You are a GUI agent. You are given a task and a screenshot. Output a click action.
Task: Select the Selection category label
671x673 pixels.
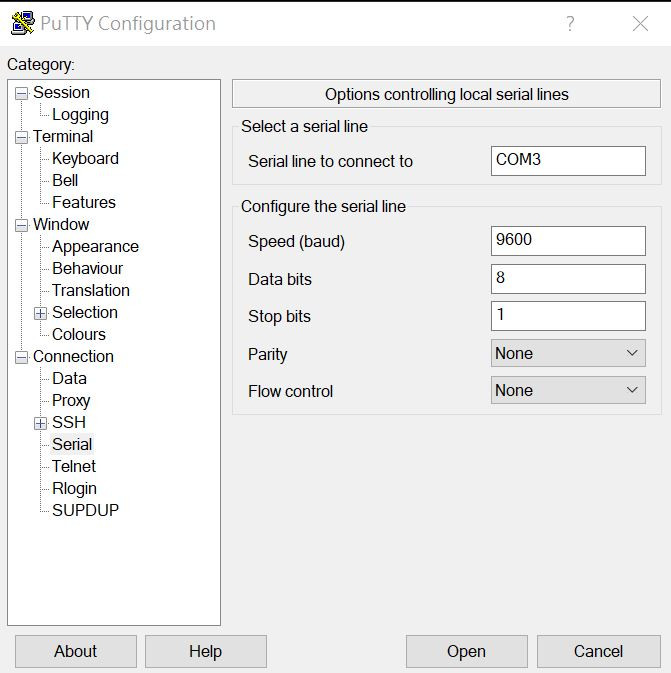[x=85, y=312]
